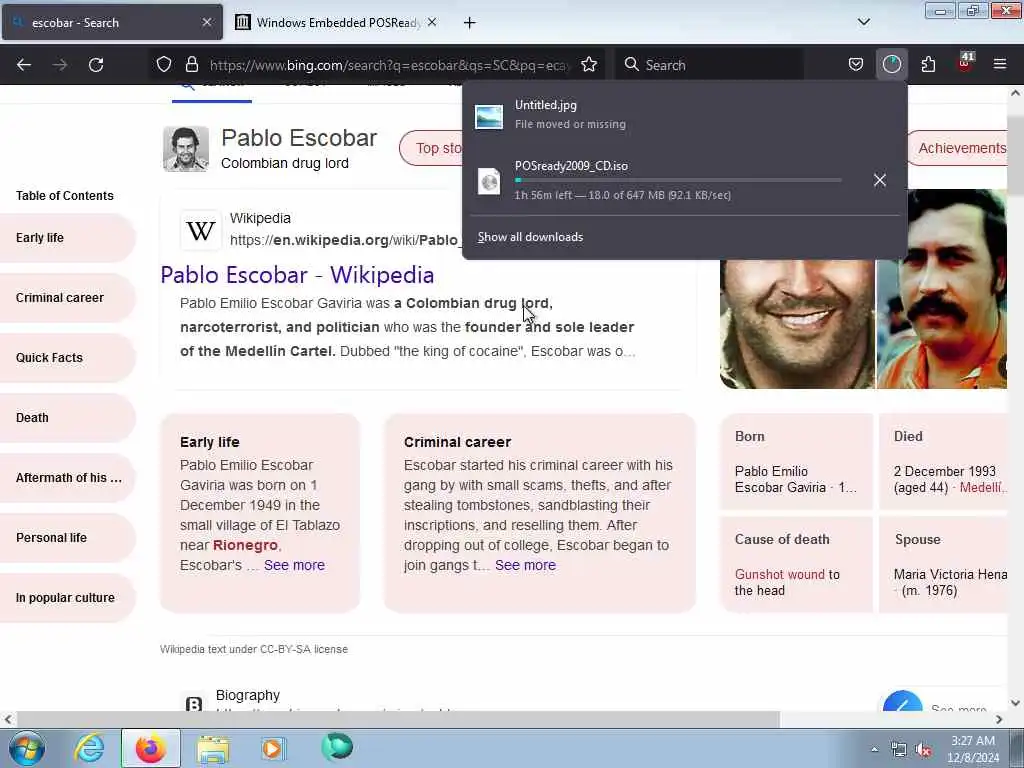Reload the current Bing page
Image resolution: width=1024 pixels, height=768 pixels.
(96, 65)
